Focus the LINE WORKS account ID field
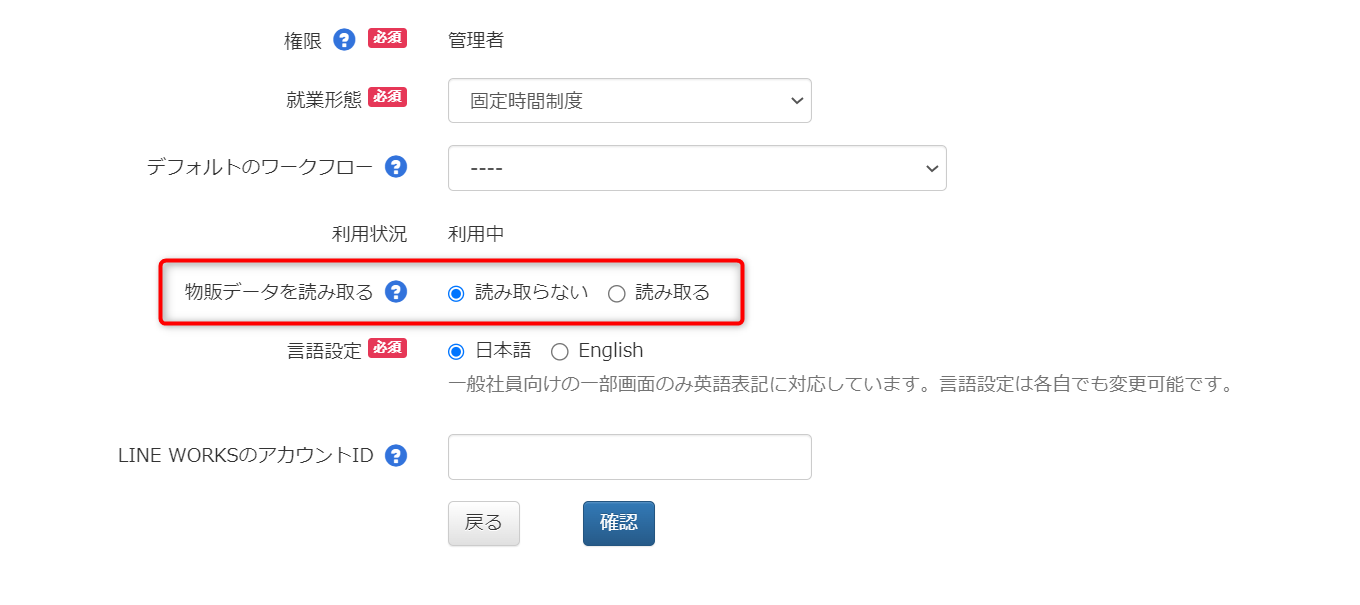This screenshot has height=605, width=1360. tap(630, 457)
